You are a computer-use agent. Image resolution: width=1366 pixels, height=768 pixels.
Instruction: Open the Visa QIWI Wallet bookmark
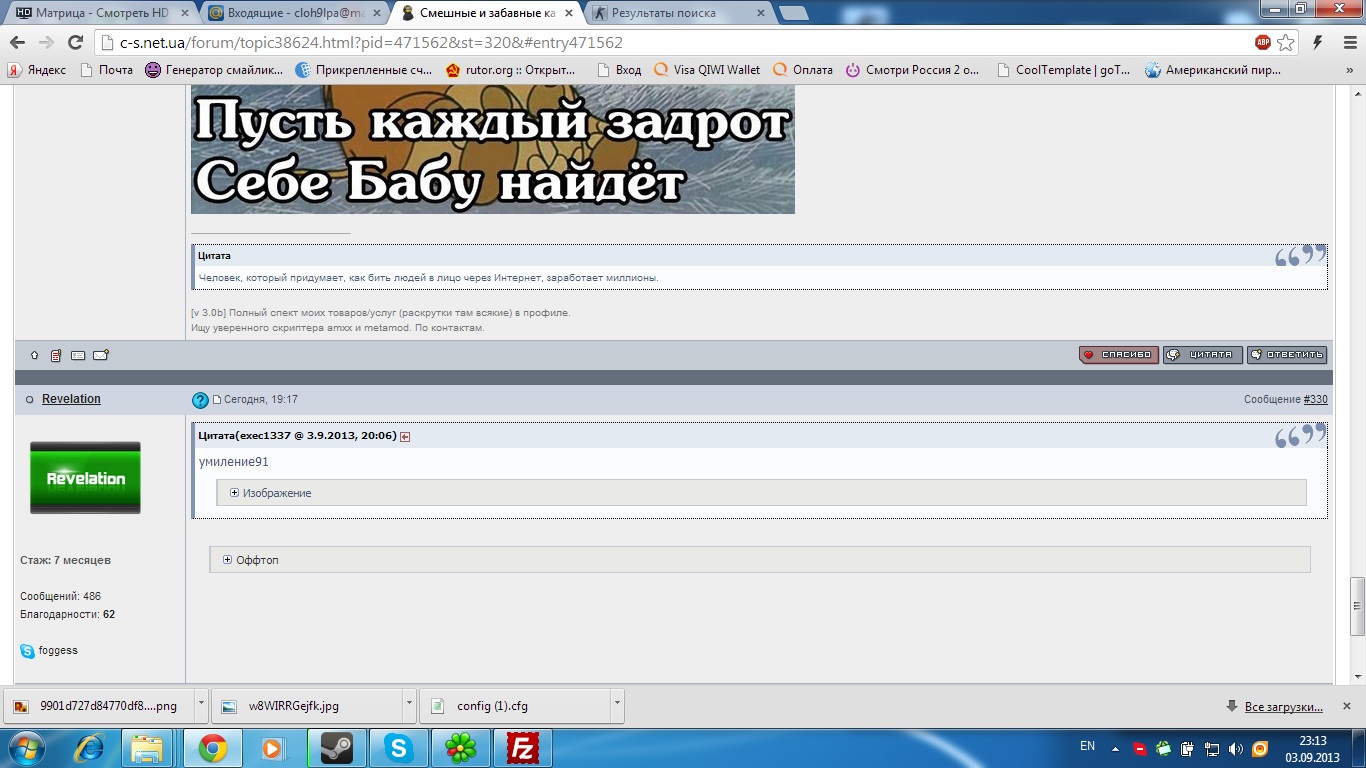[707, 70]
